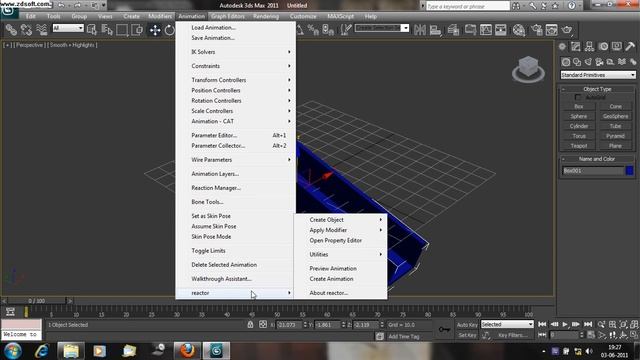Click the Bind to Space Warp tool
640x360 pixels.
coord(42,30)
